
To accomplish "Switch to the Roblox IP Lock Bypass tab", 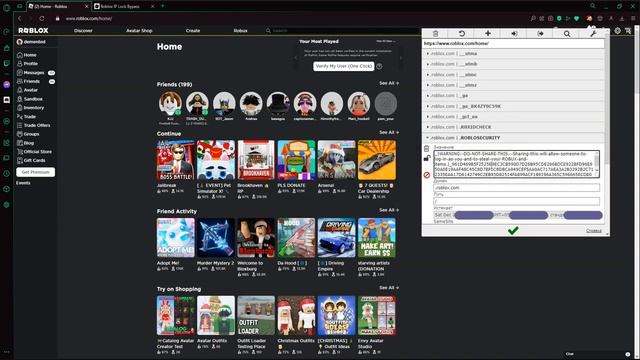I will click(x=124, y=7).
